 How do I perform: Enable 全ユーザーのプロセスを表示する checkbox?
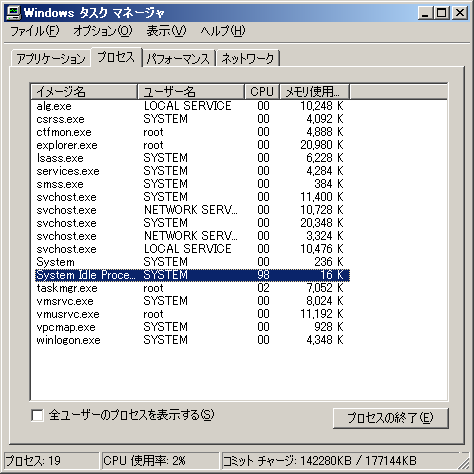(x=37, y=415)
